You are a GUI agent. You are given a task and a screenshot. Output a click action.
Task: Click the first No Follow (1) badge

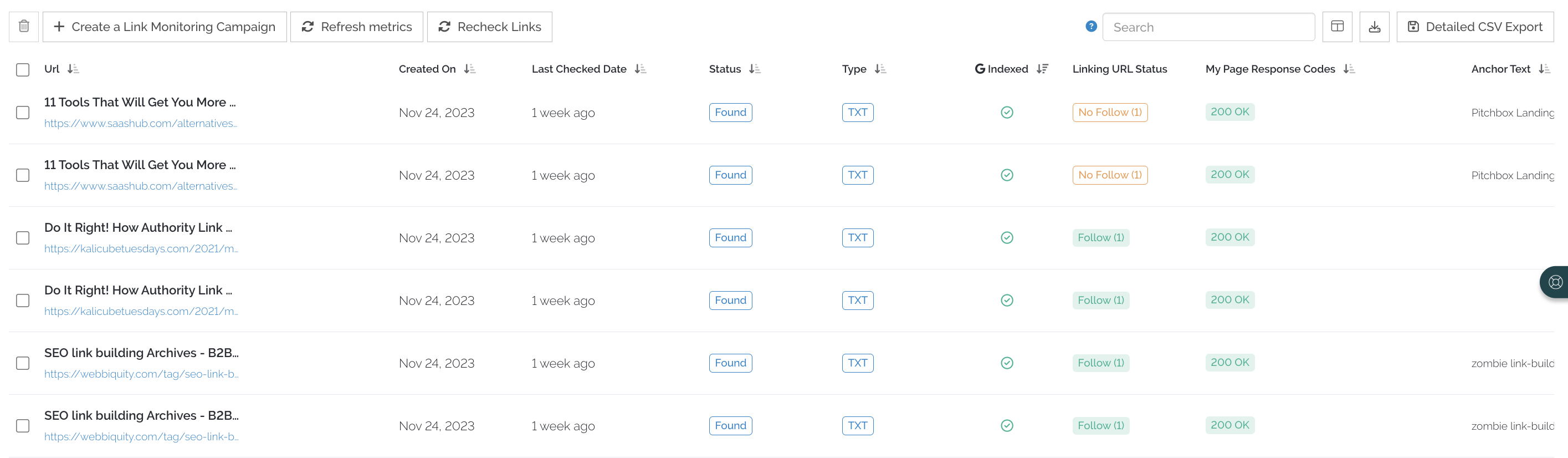(1109, 113)
